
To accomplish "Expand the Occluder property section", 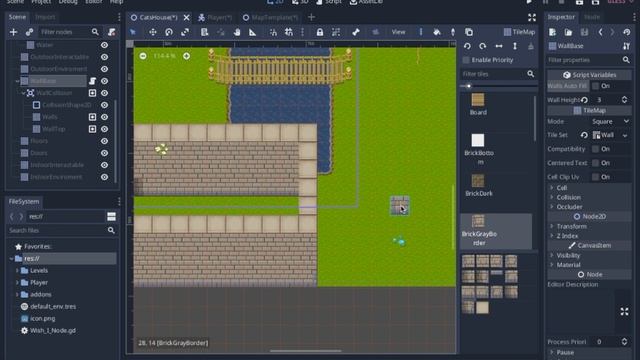I will 552,207.
